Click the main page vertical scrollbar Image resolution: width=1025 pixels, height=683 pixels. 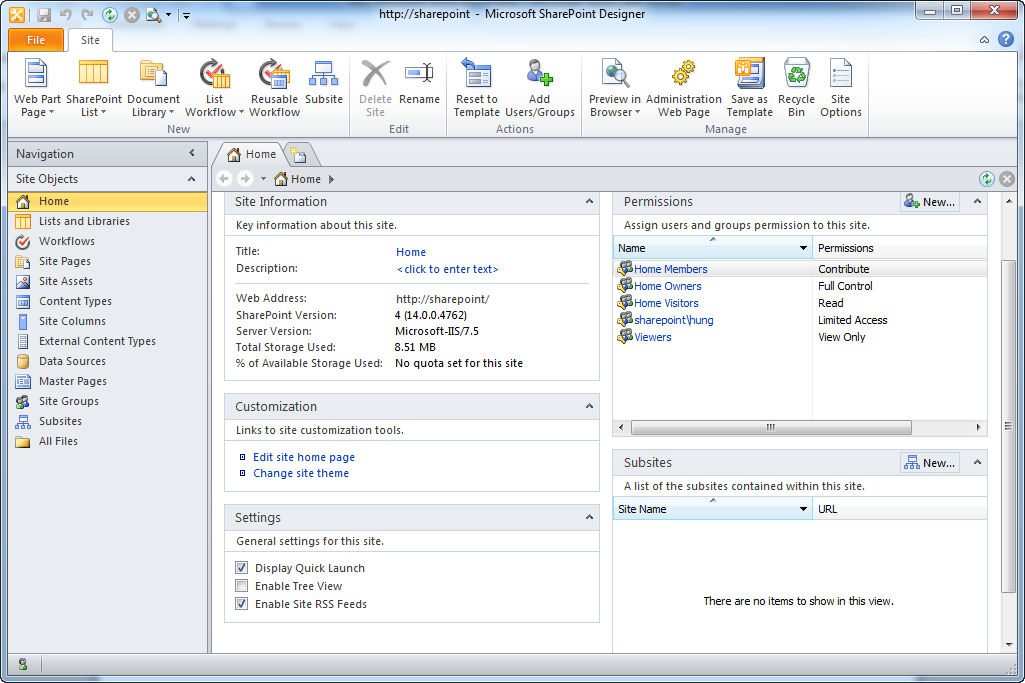click(1009, 427)
